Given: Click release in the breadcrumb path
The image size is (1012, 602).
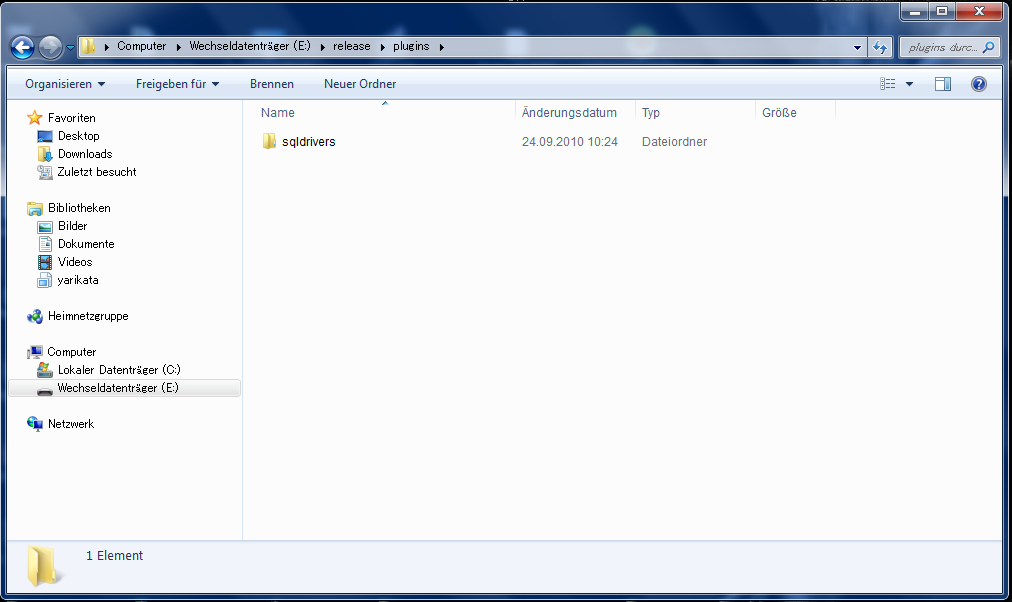Looking at the screenshot, I should point(351,46).
